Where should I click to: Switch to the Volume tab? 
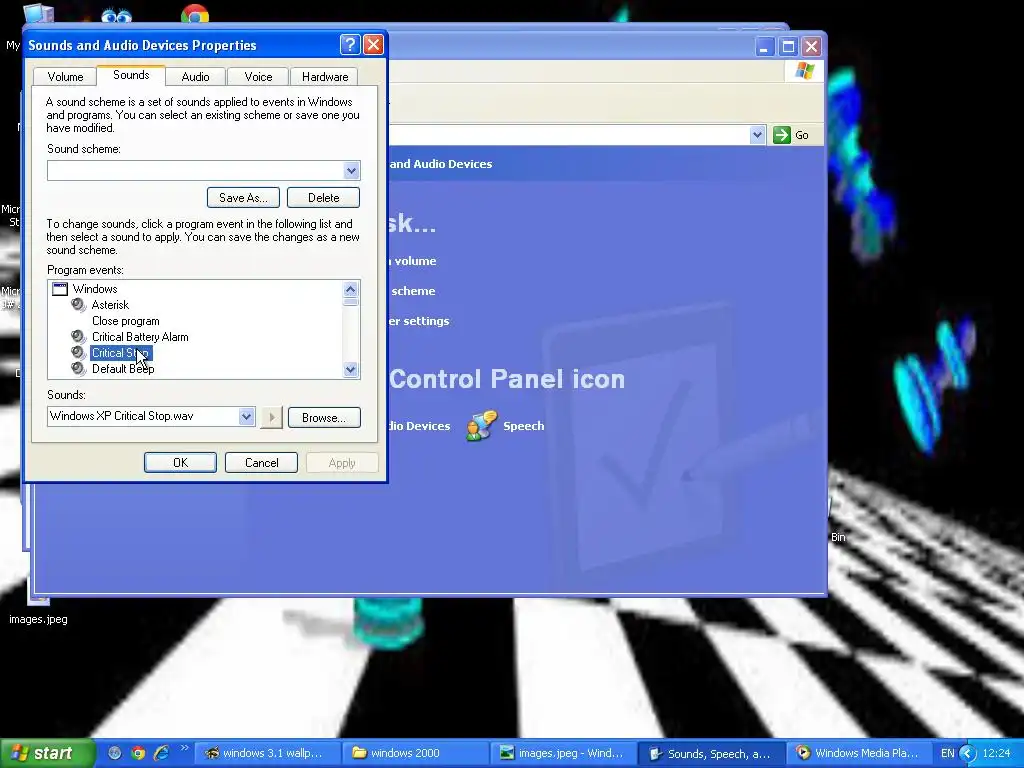click(65, 76)
